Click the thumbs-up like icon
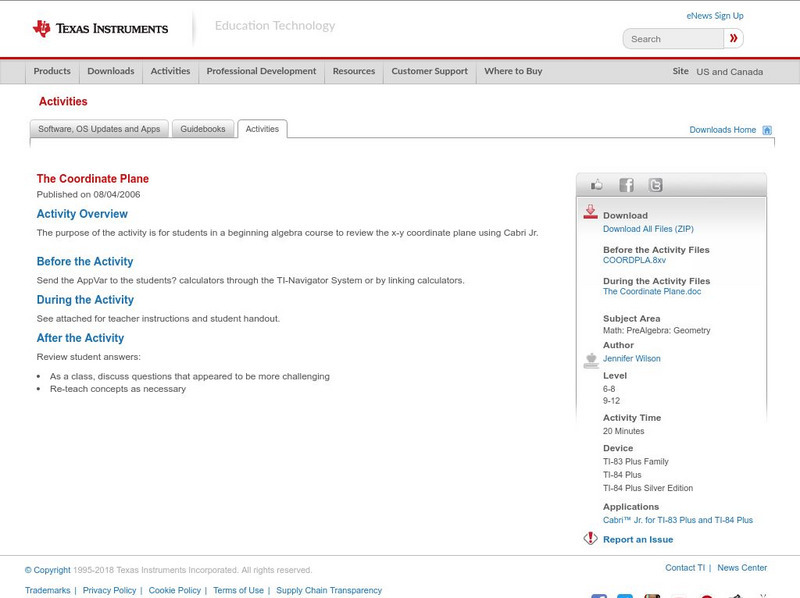 [x=597, y=185]
